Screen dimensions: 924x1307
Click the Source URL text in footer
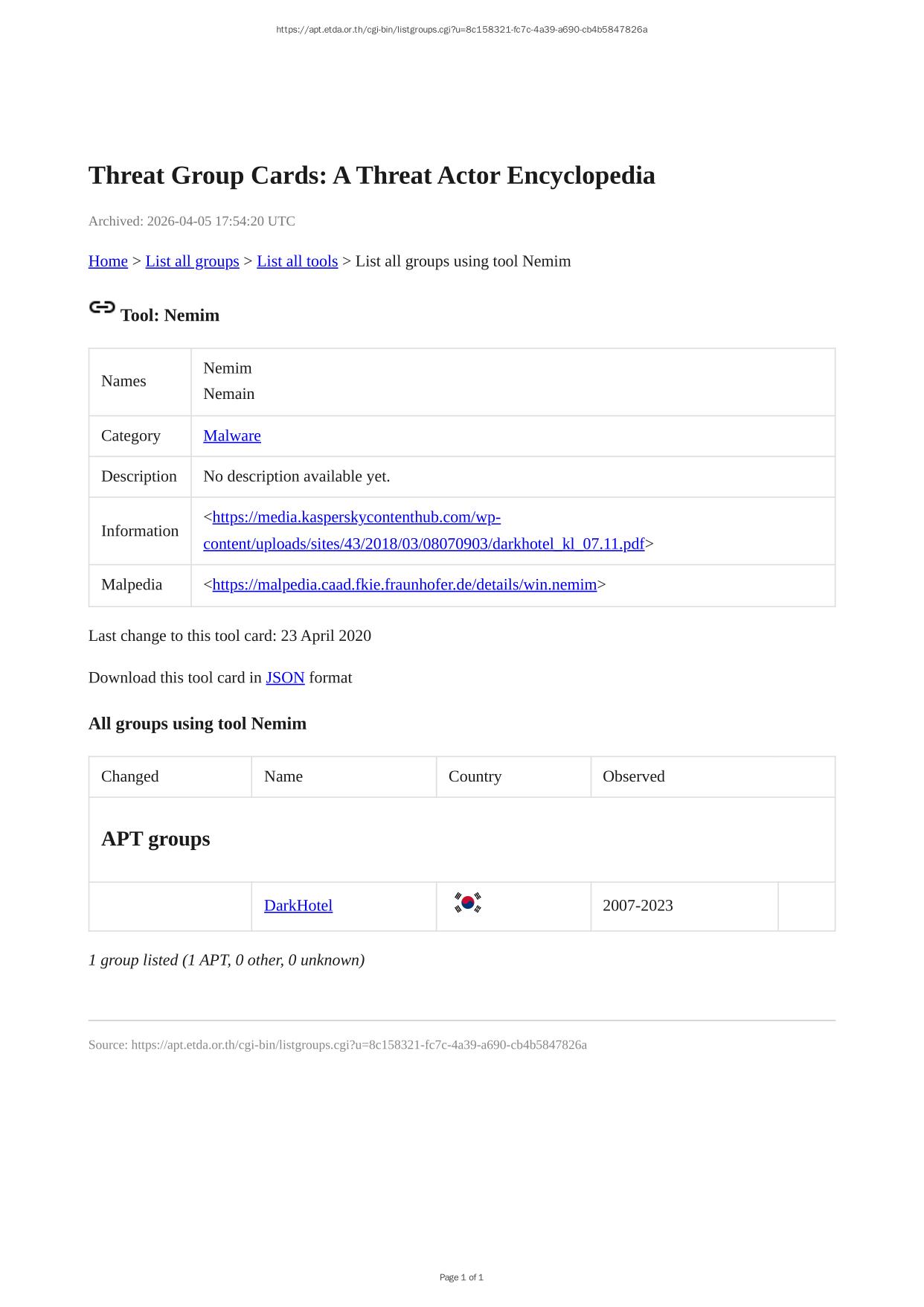(x=338, y=1045)
